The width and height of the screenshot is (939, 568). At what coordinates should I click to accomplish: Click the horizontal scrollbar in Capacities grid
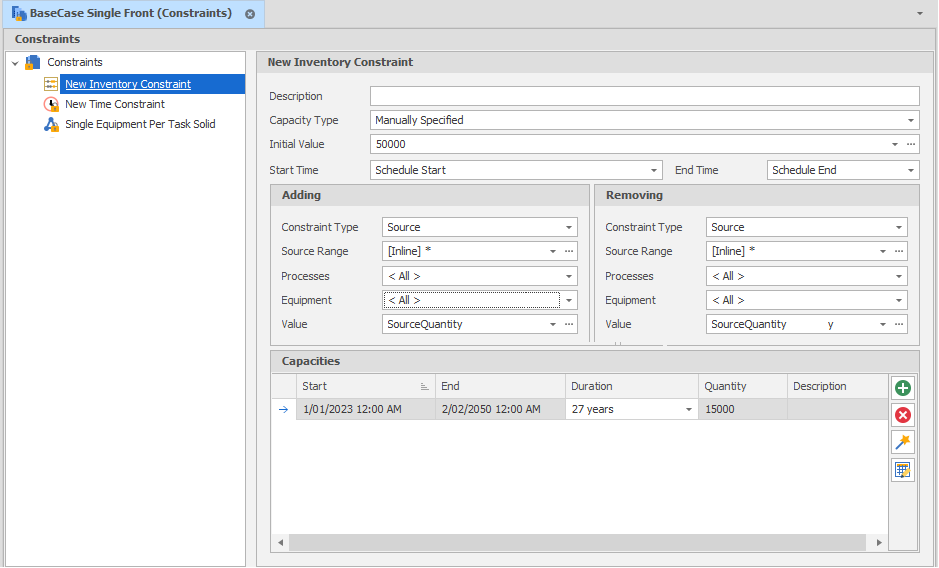(578, 542)
